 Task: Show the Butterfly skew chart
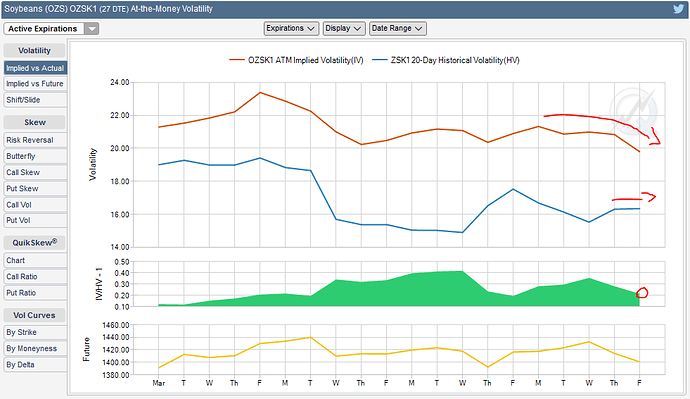click(35, 156)
